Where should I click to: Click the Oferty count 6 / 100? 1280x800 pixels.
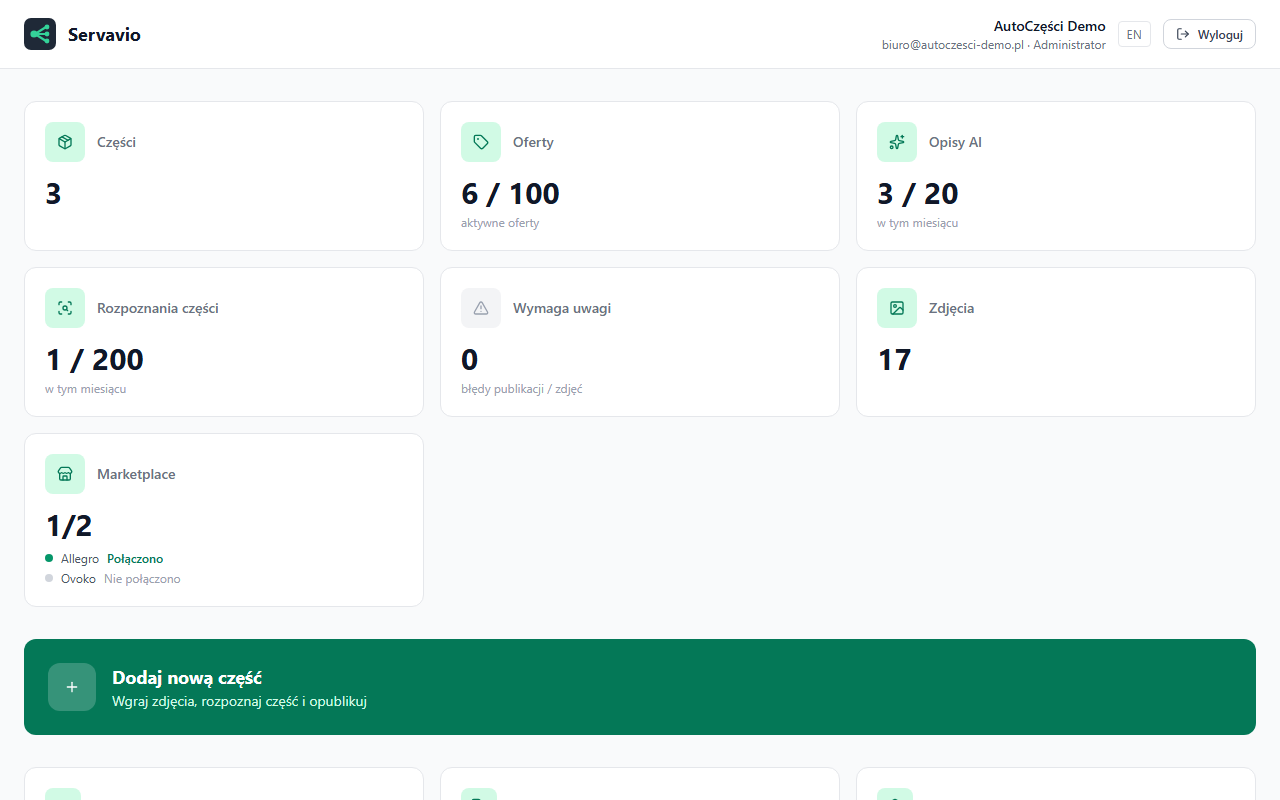coord(510,193)
